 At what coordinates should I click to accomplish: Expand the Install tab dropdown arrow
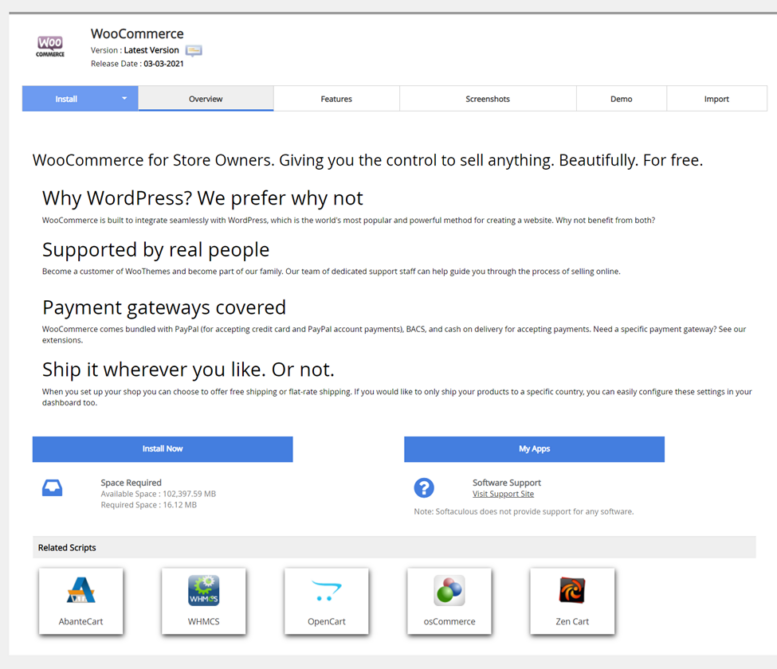124,98
